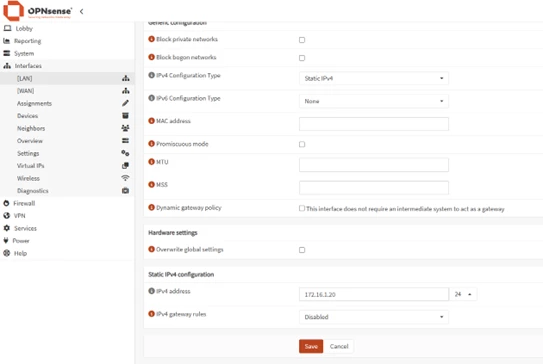Click the Power plug icon
Image resolution: width=543 pixels, height=364 pixels.
click(6, 241)
